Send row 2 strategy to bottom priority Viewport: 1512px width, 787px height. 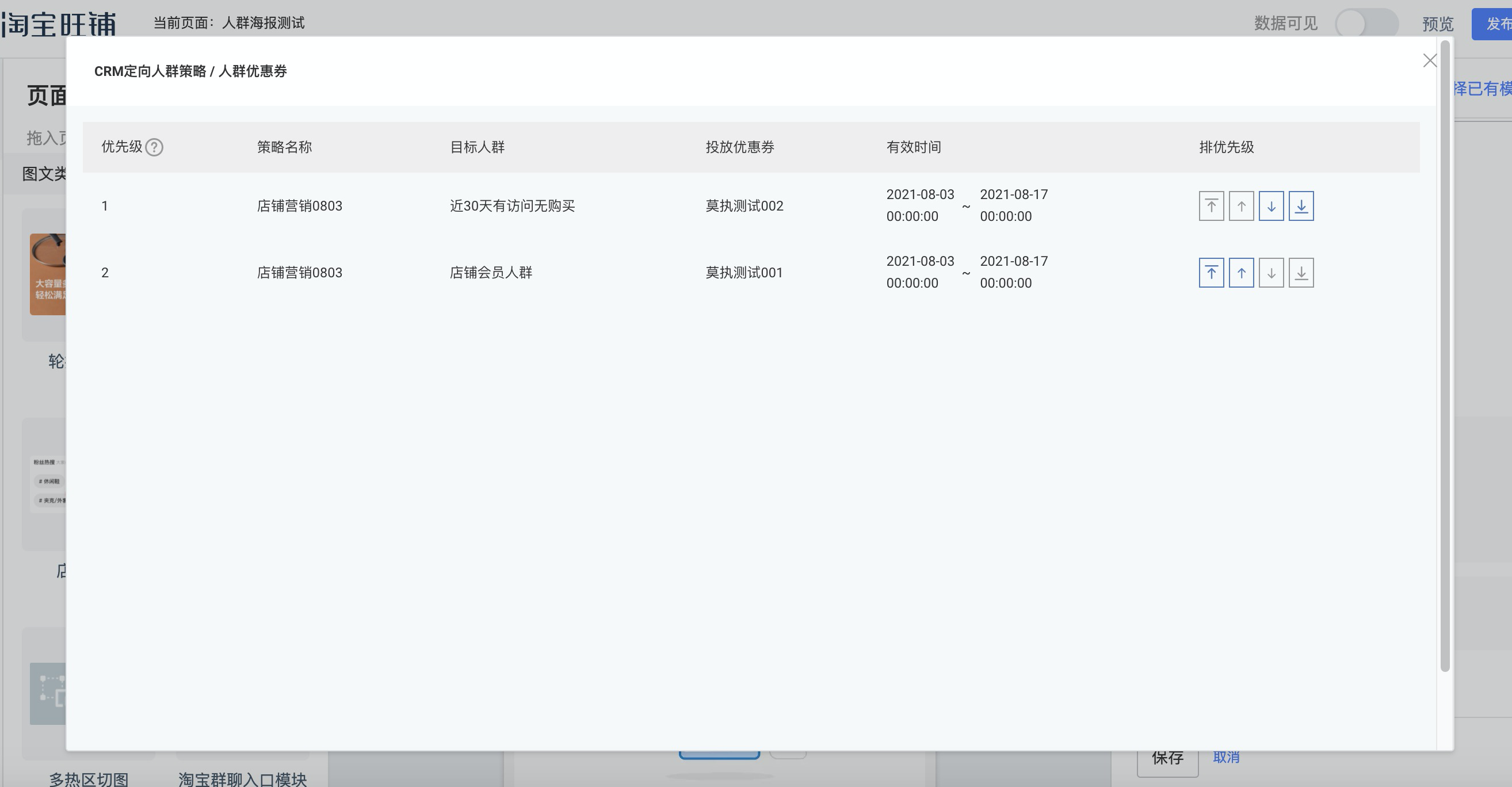tap(1301, 273)
